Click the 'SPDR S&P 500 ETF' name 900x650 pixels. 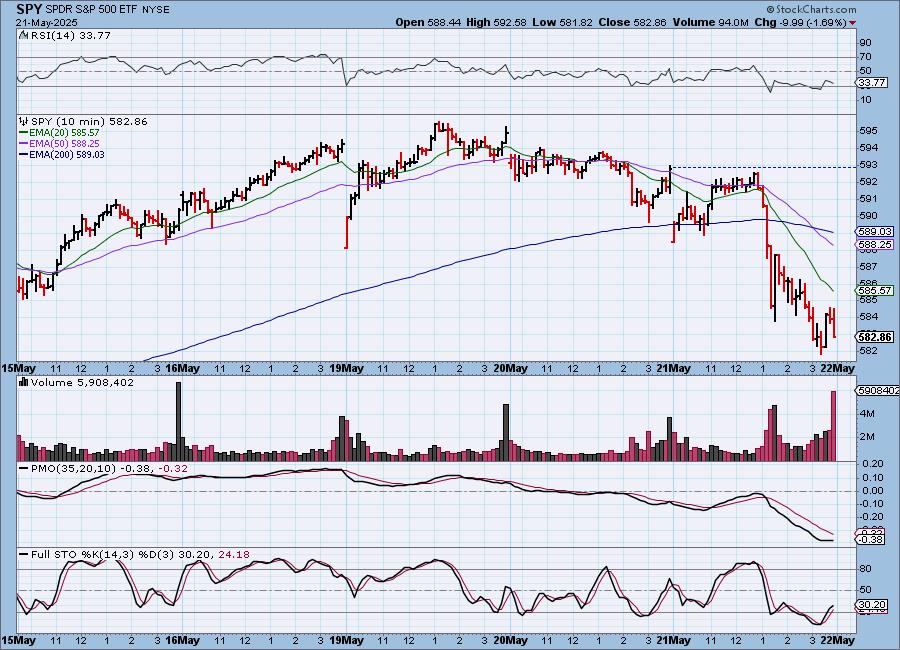click(89, 10)
